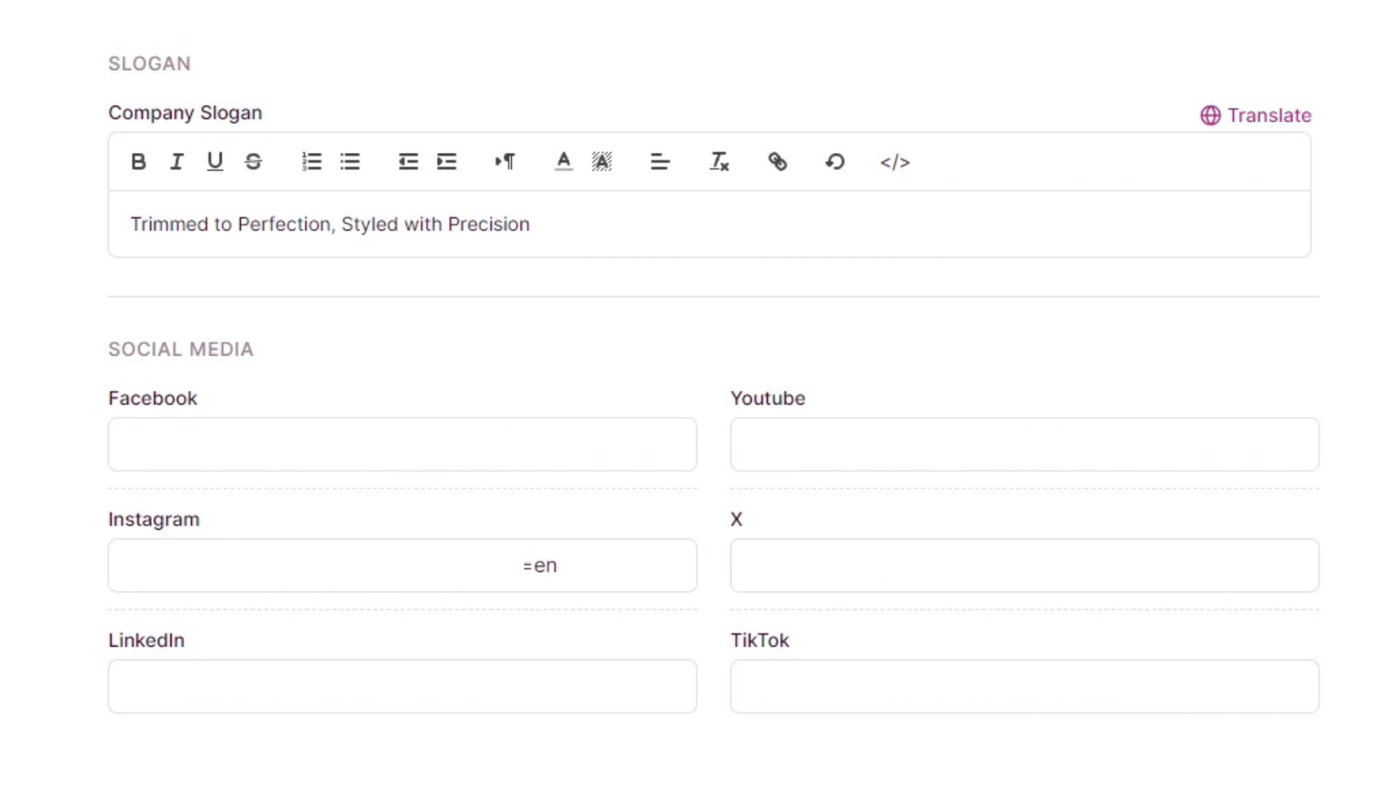The height and width of the screenshot is (787, 1400).
Task: Open the text color picker
Action: tap(563, 162)
